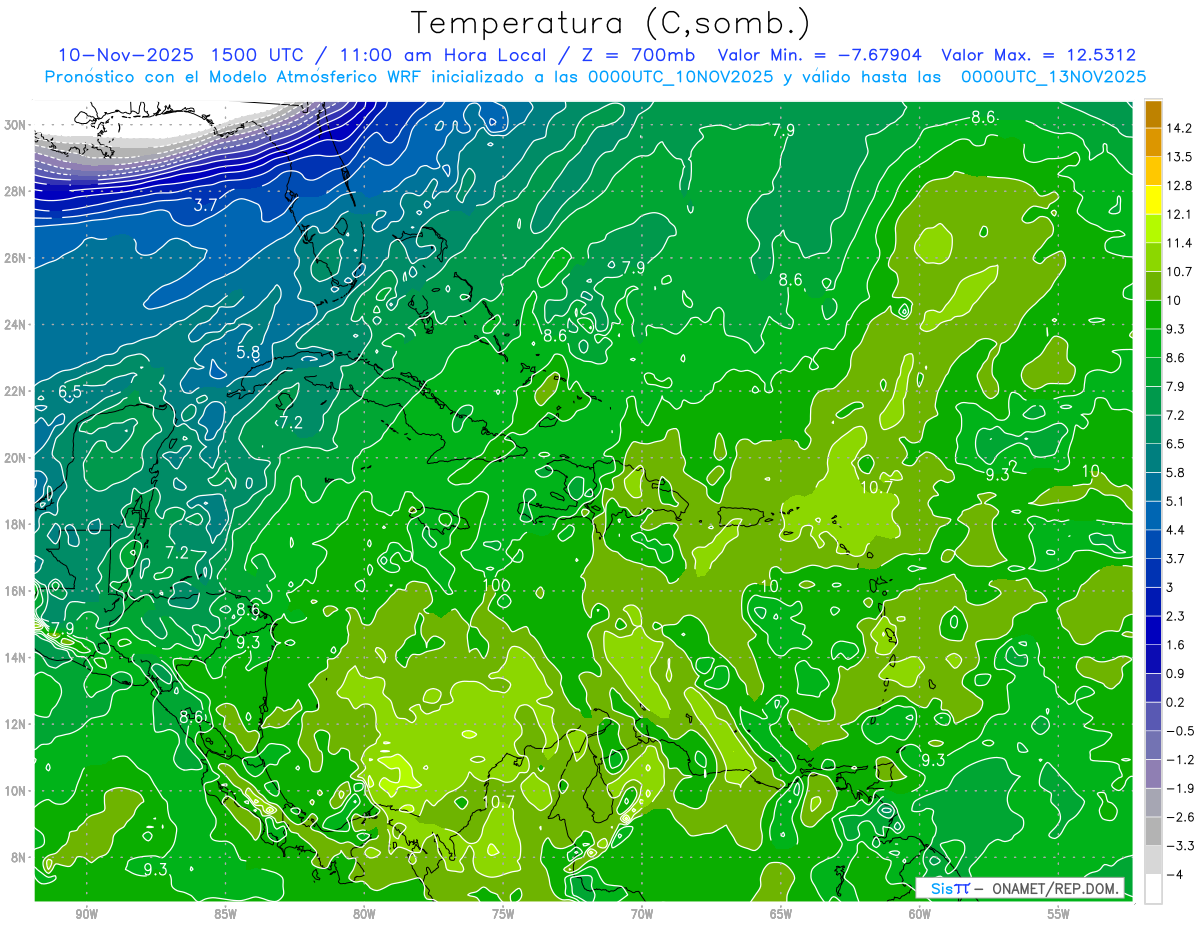Click legend value -3.3

click(1181, 846)
